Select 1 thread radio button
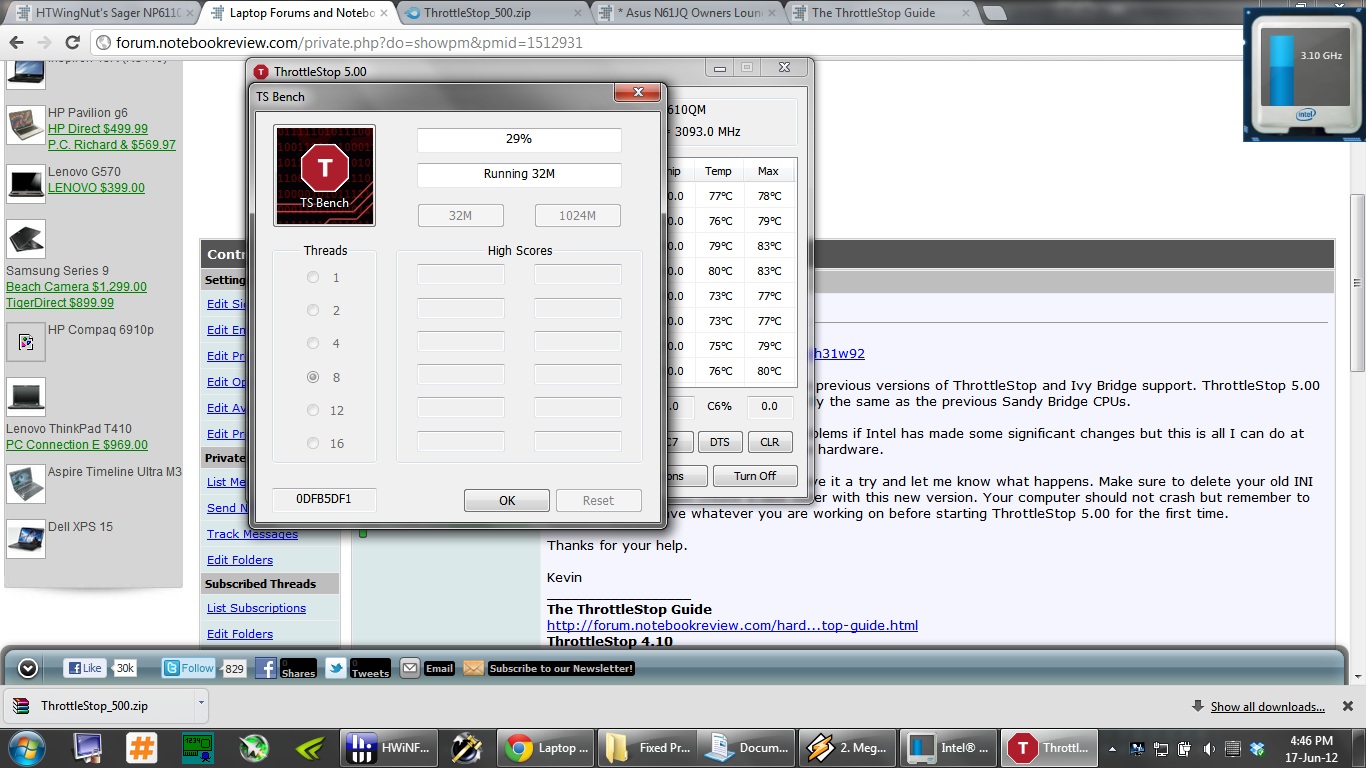Image resolution: width=1366 pixels, height=768 pixels. (313, 278)
